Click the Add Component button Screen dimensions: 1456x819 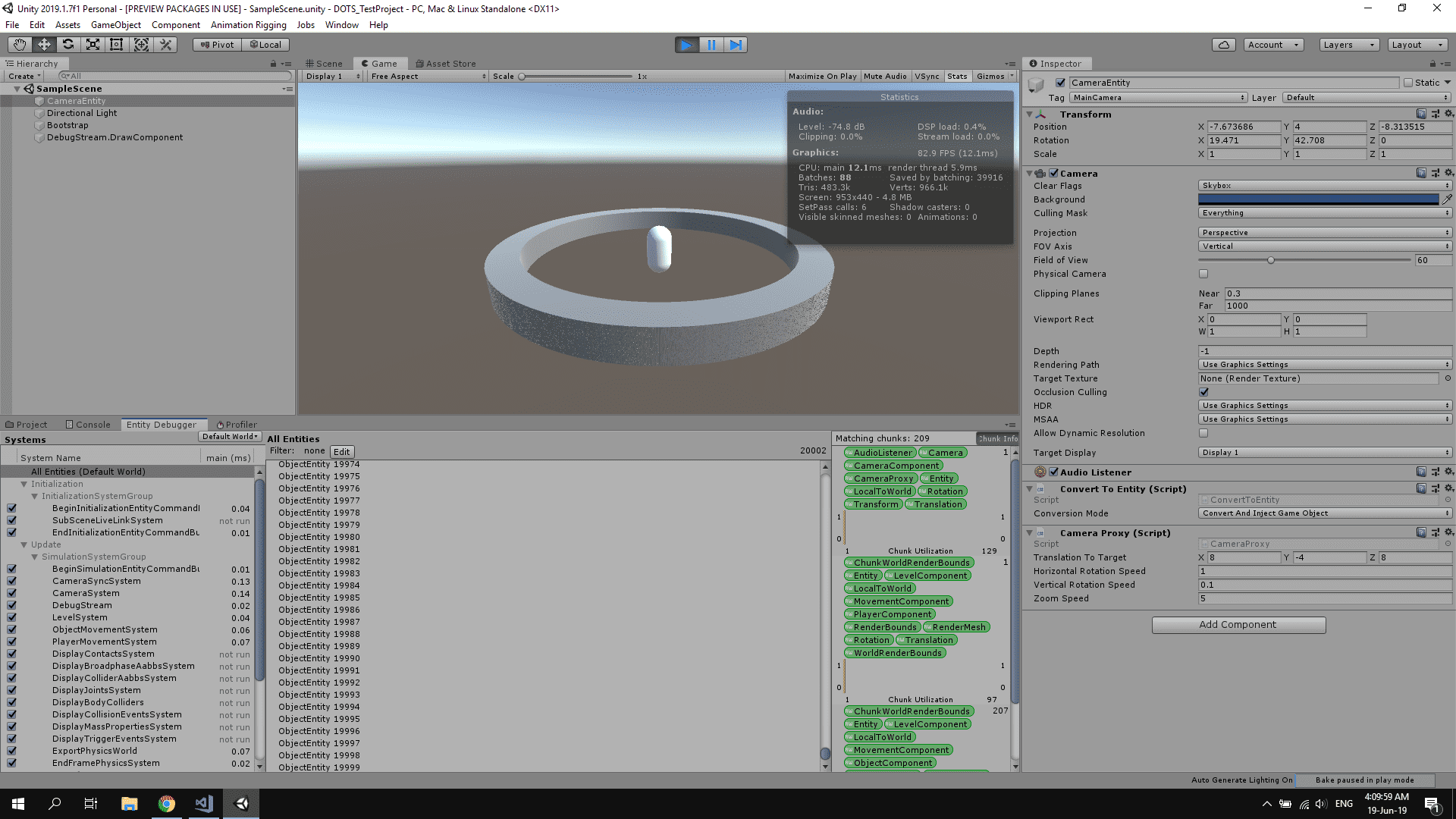tap(1239, 624)
